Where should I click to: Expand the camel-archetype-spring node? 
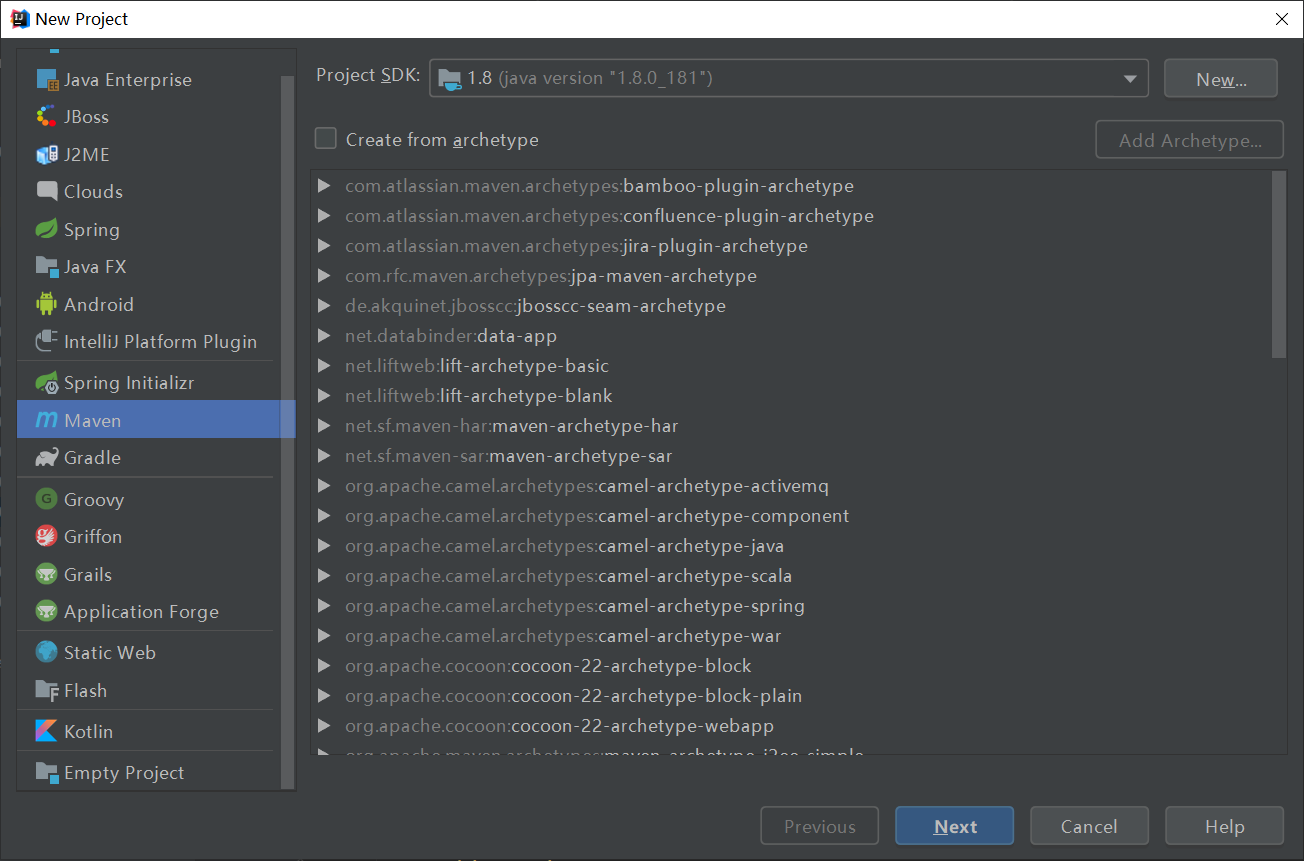(x=323, y=606)
